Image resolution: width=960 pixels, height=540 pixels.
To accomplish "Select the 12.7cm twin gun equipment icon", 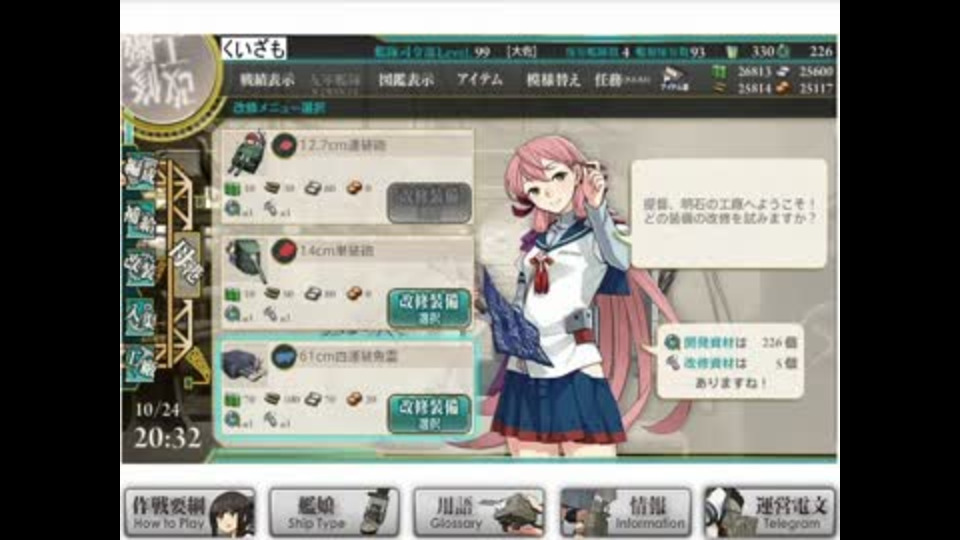I will click(247, 153).
